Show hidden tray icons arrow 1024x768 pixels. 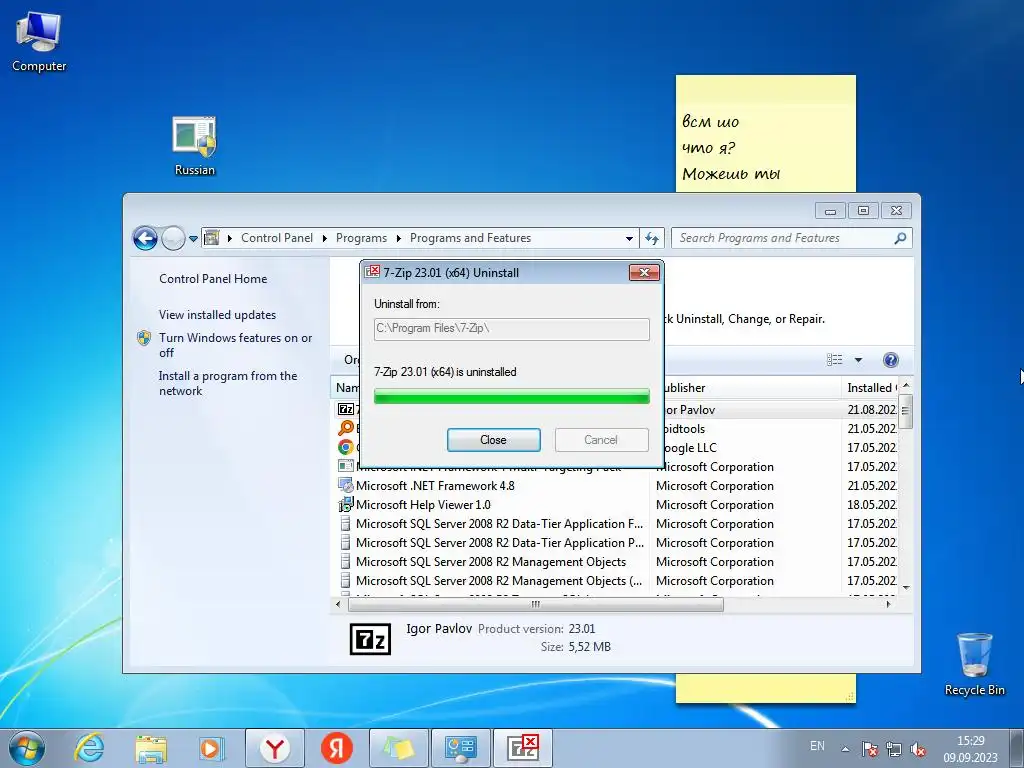[845, 749]
